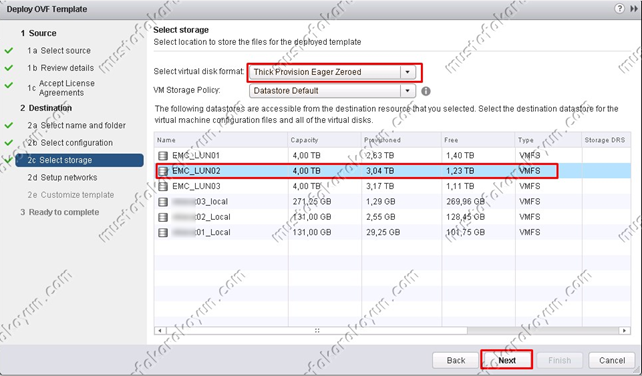
Task: Select the 01_Local datastore name
Action: tap(201, 232)
